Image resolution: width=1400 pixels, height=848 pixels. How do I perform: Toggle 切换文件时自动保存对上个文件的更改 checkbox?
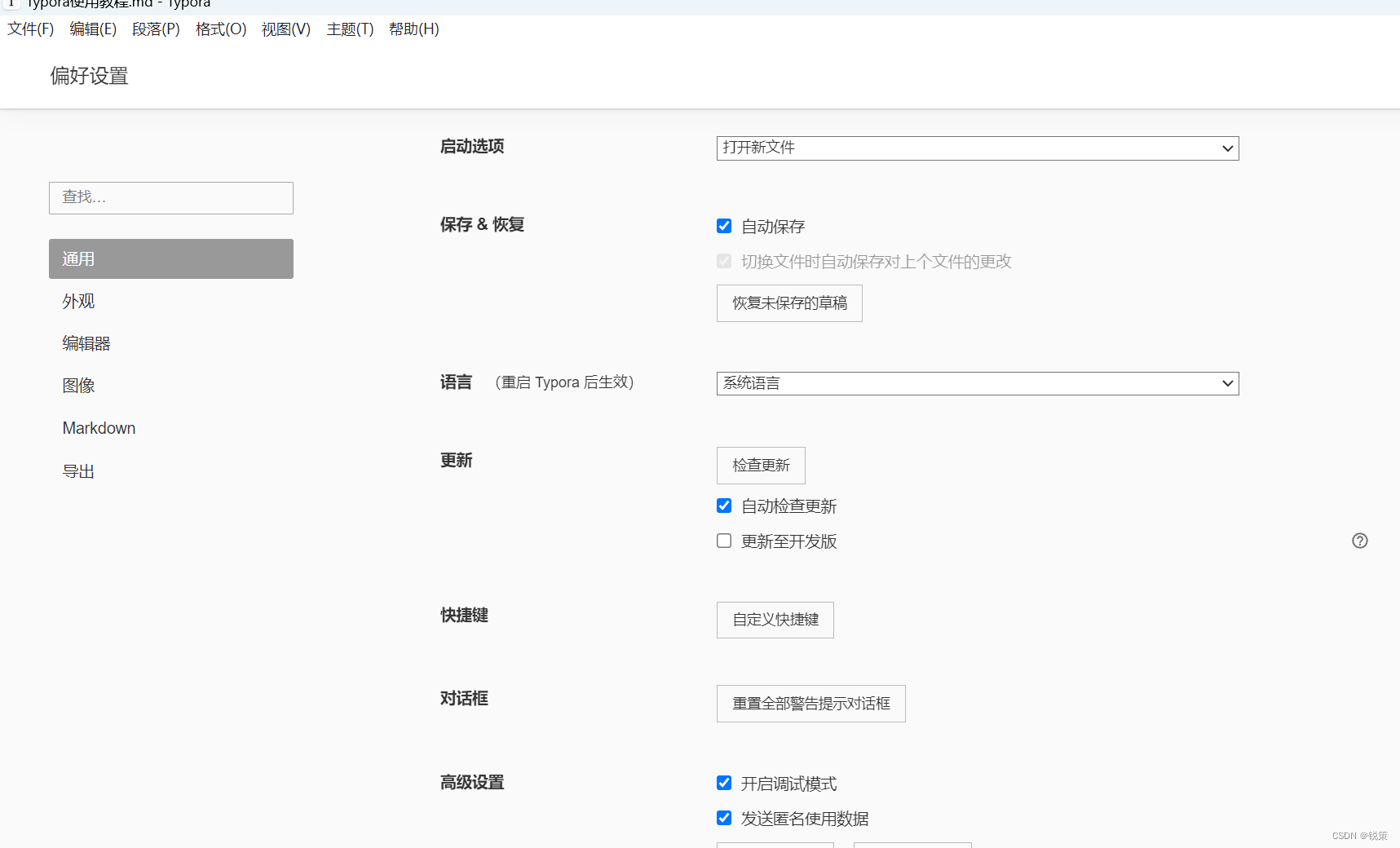click(724, 261)
